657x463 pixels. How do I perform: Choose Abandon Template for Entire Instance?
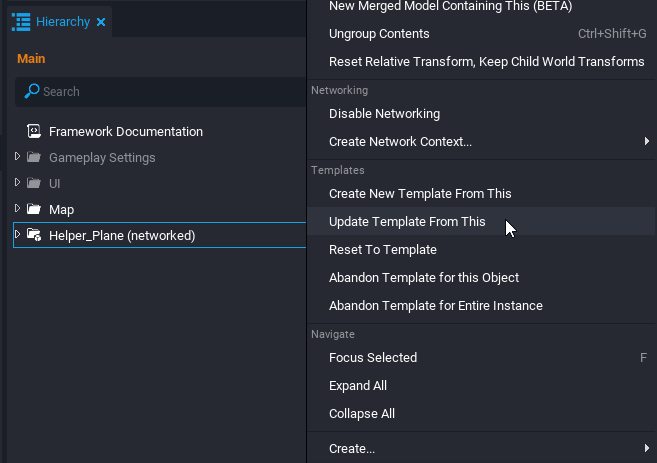point(435,306)
